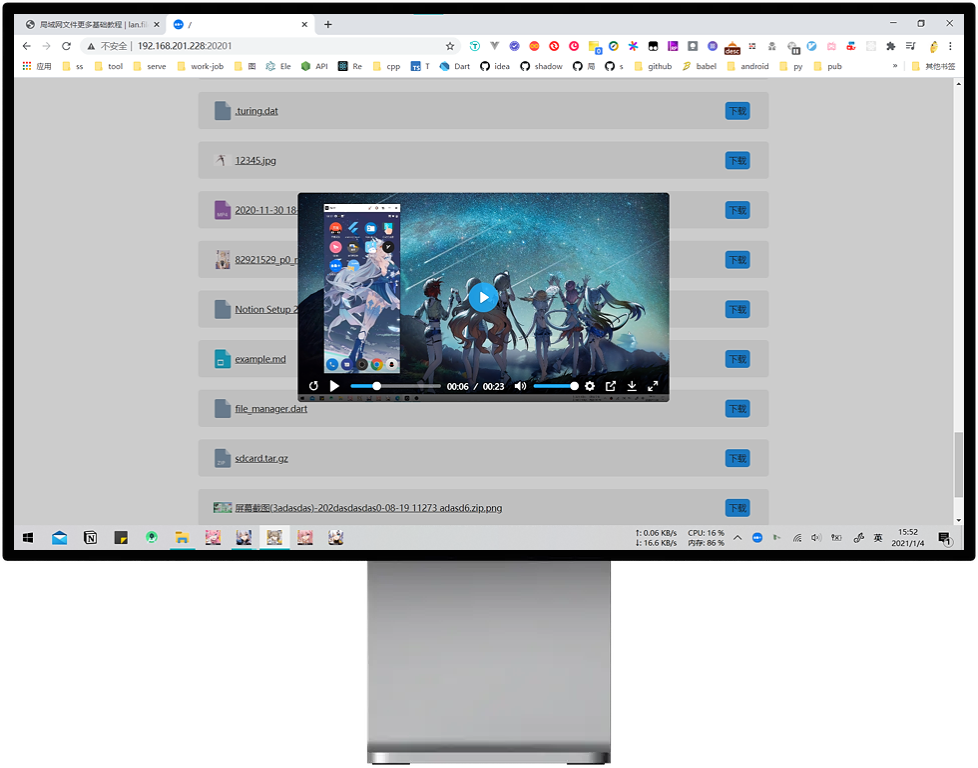The width and height of the screenshot is (978, 768).
Task: Download the 82921529_p0 image file
Action: click(737, 260)
